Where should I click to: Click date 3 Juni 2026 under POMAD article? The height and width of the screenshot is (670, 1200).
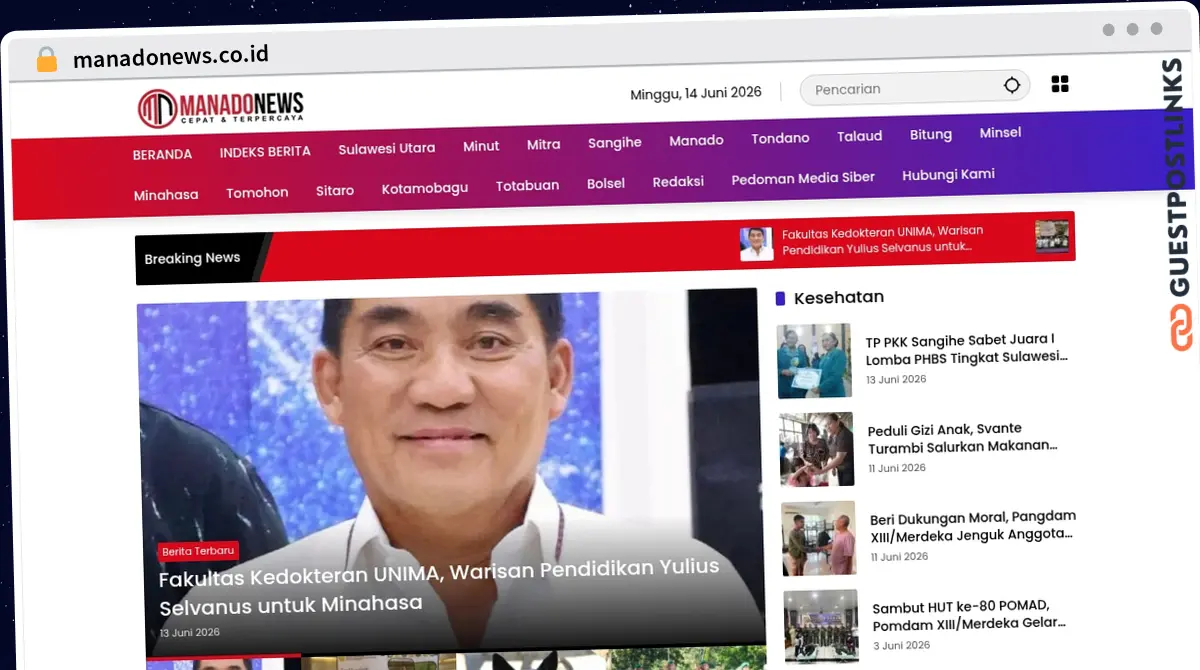pos(900,646)
